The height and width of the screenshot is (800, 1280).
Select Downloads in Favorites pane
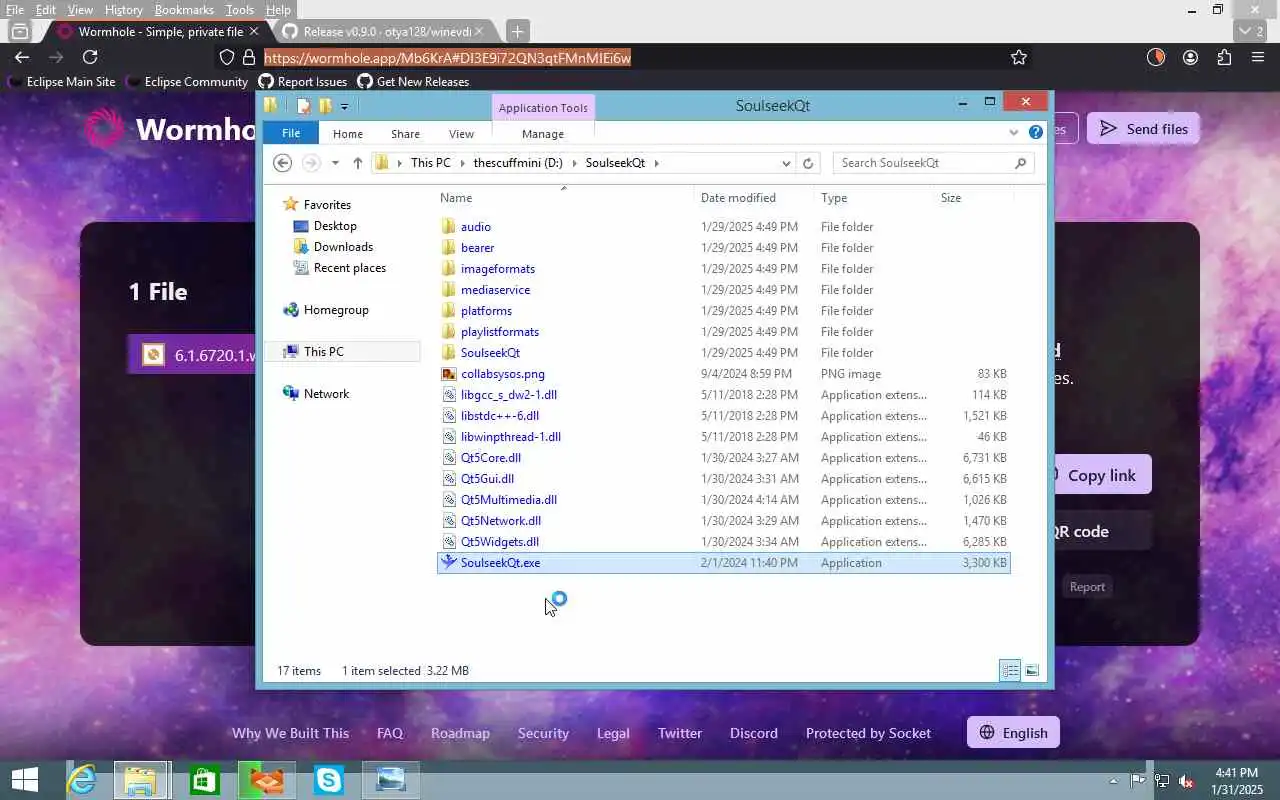(x=343, y=247)
